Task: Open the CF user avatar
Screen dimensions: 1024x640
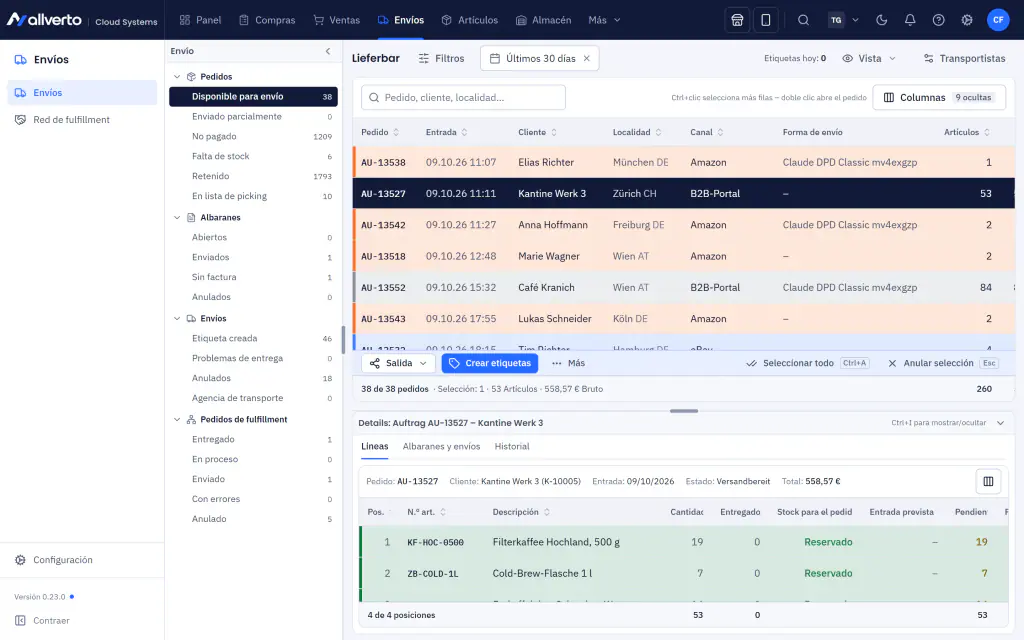Action: pos(998,20)
